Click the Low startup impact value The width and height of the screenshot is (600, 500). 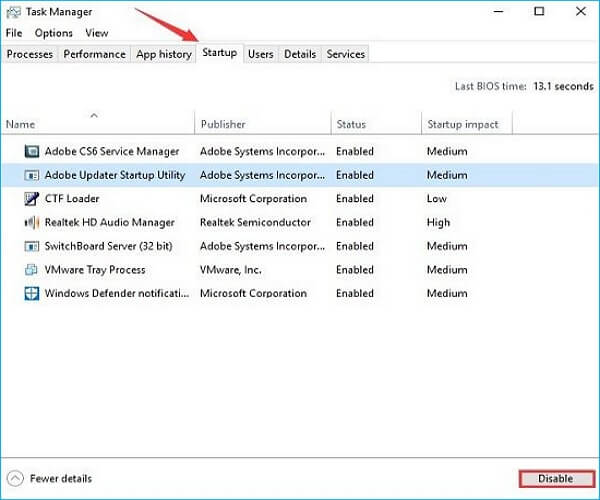pyautogui.click(x=437, y=199)
